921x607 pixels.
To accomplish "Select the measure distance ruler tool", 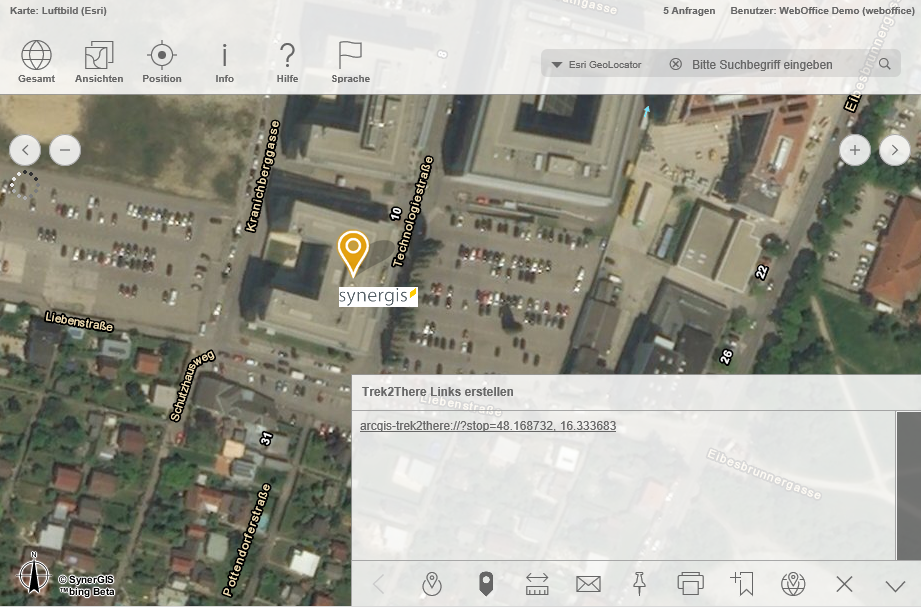I will (x=537, y=584).
